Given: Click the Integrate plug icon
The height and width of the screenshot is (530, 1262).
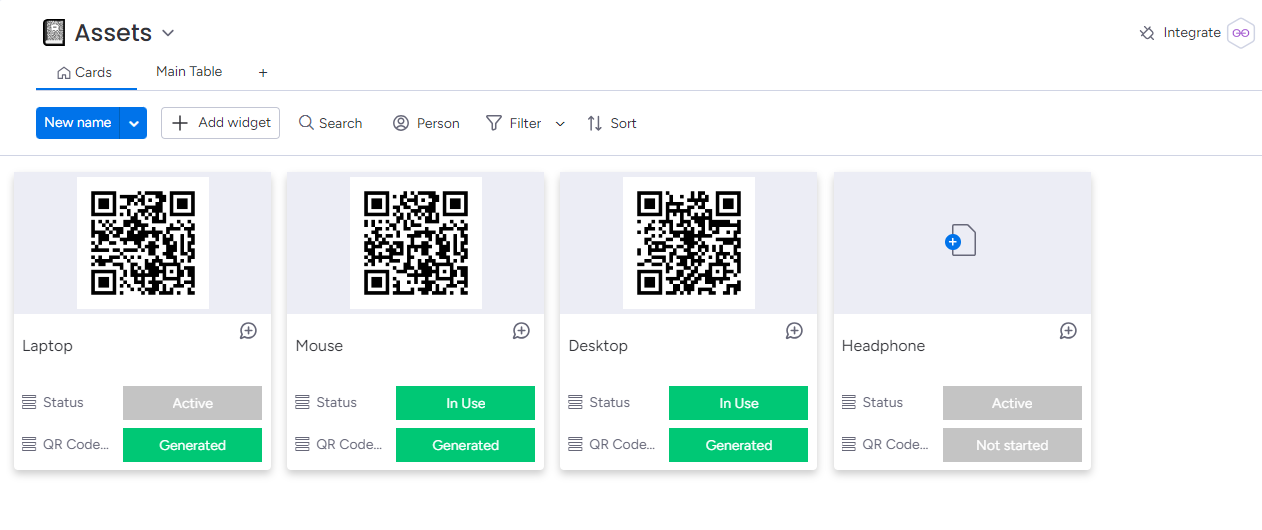Looking at the screenshot, I should pos(1147,33).
